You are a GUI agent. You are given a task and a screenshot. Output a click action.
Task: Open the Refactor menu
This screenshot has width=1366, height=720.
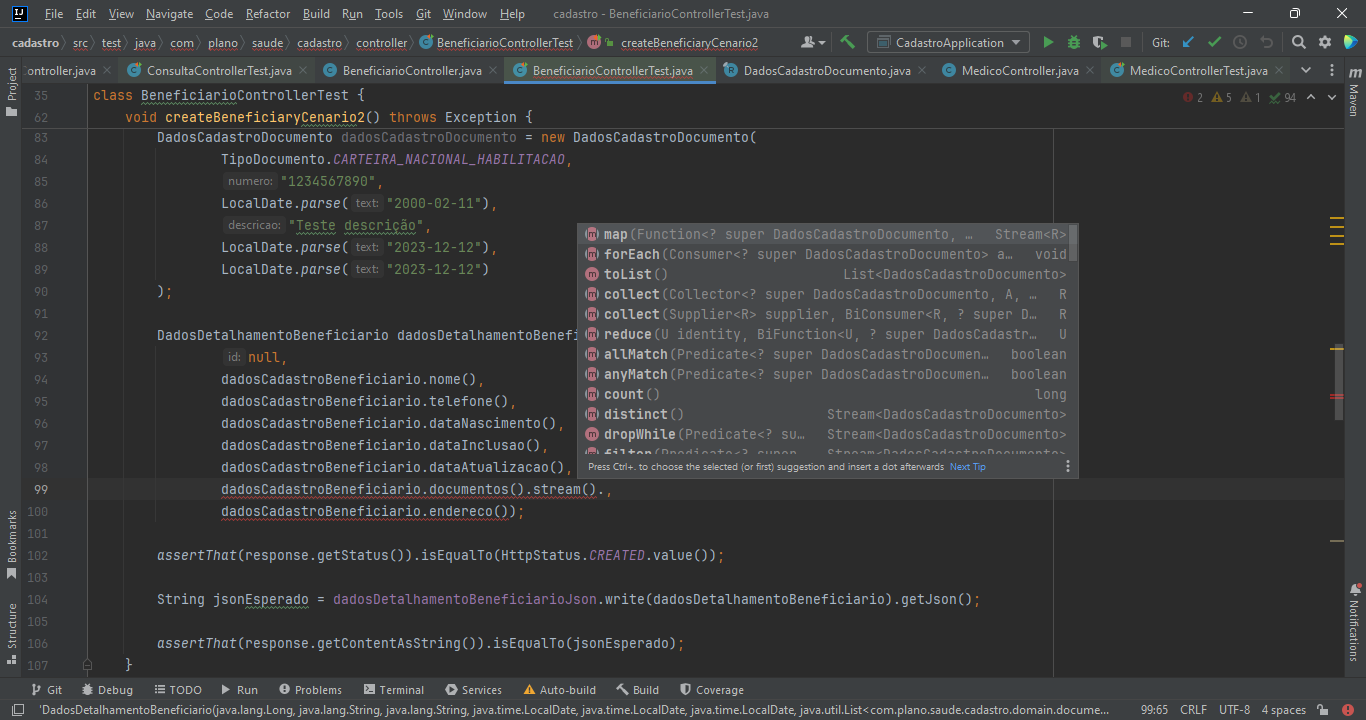267,14
